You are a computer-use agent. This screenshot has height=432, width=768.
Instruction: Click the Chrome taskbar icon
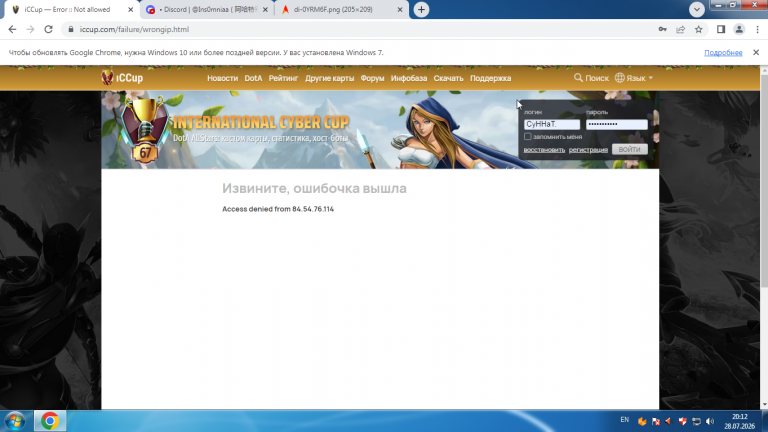[x=50, y=421]
